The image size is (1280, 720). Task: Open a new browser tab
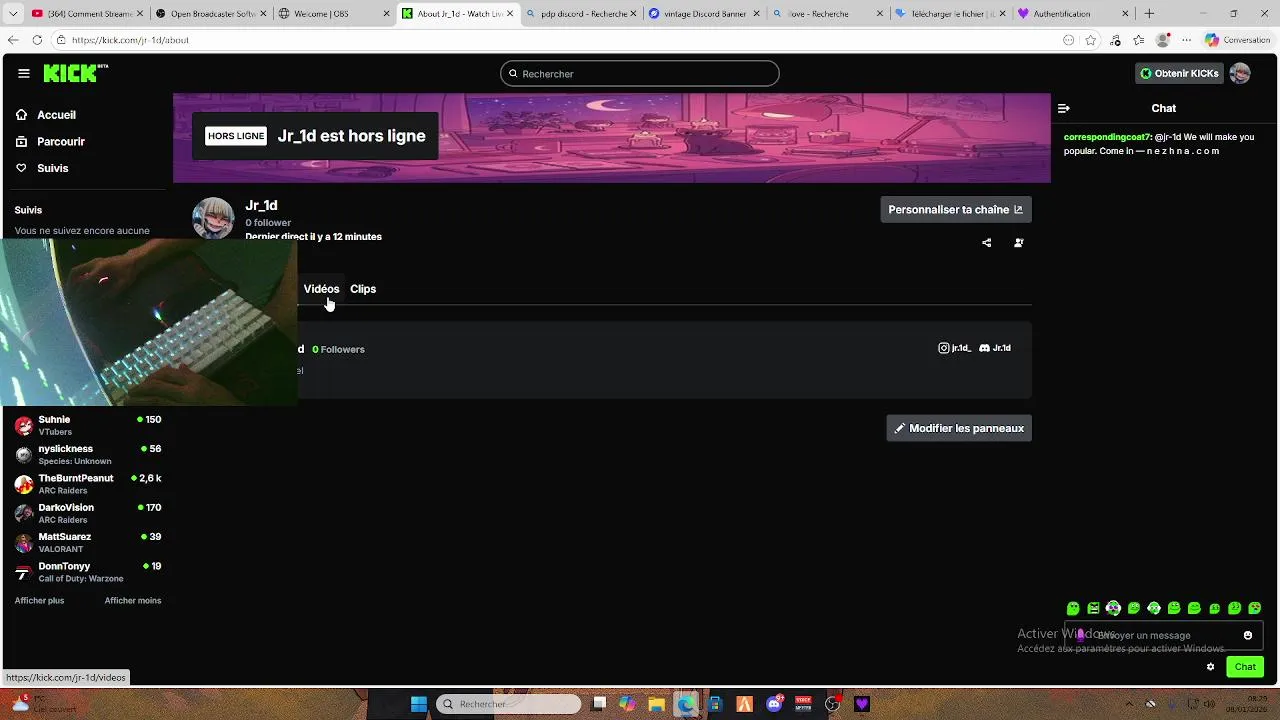tap(1149, 14)
